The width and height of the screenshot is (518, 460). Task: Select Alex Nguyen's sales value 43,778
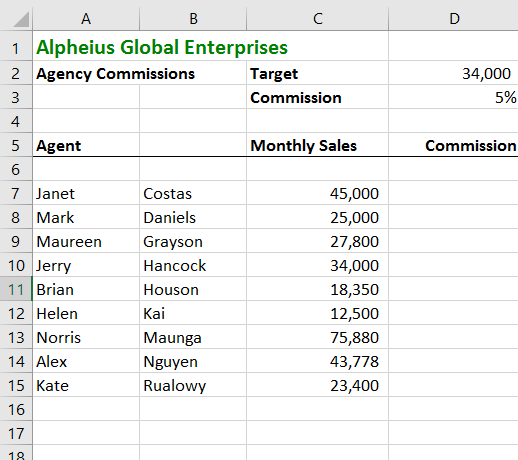tap(317, 361)
